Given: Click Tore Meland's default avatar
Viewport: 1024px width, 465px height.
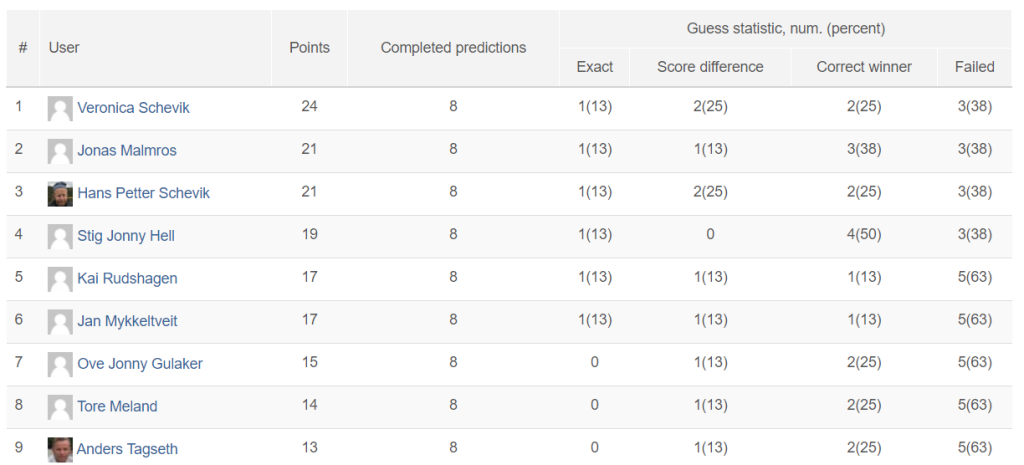Looking at the screenshot, I should 60,407.
